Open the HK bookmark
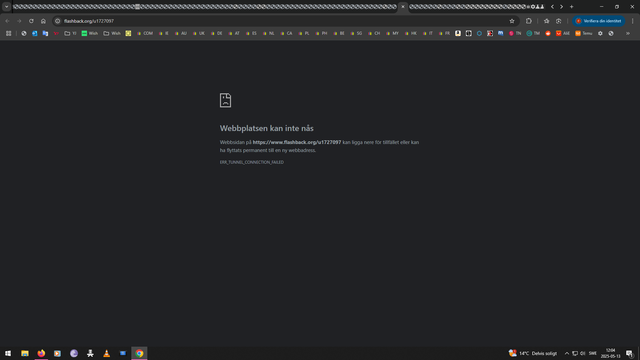This screenshot has height=360, width=640. click(411, 33)
